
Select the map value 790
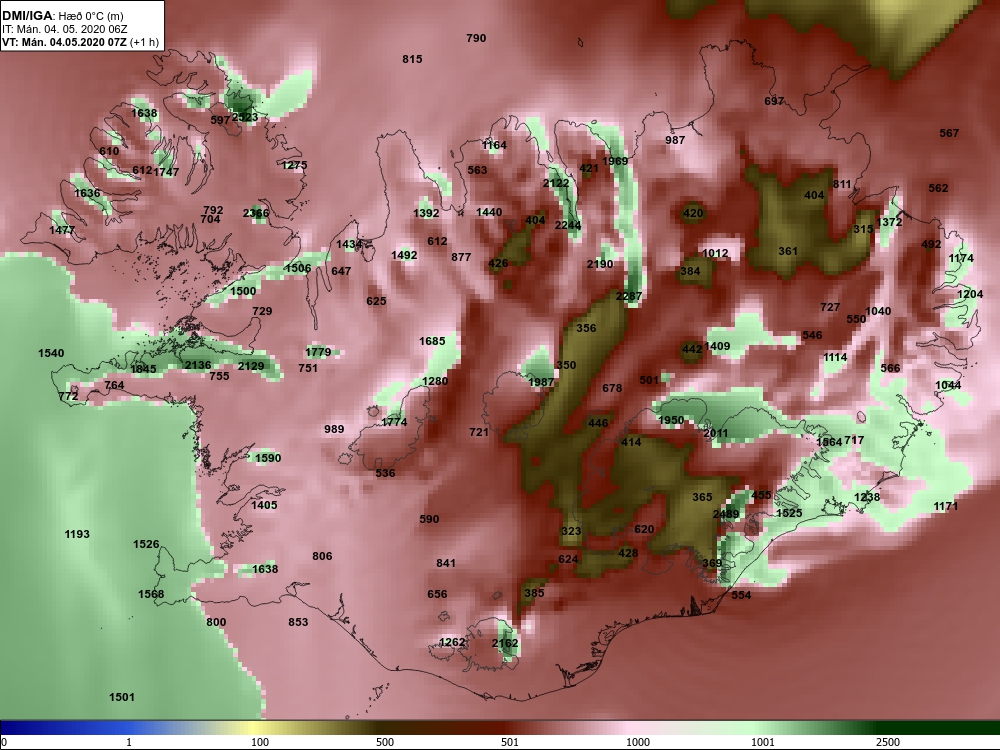476,38
